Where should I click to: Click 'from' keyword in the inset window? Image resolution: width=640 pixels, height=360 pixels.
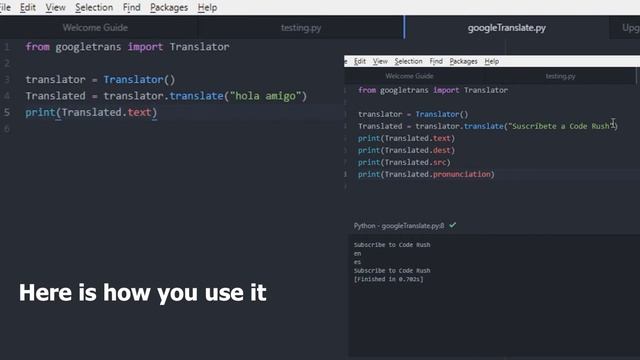pos(367,90)
